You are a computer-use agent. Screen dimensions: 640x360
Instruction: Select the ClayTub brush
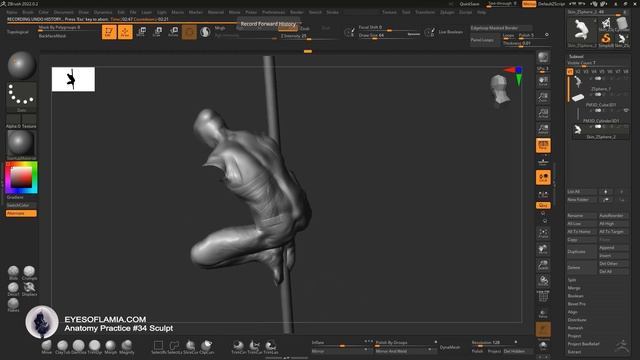point(62,347)
